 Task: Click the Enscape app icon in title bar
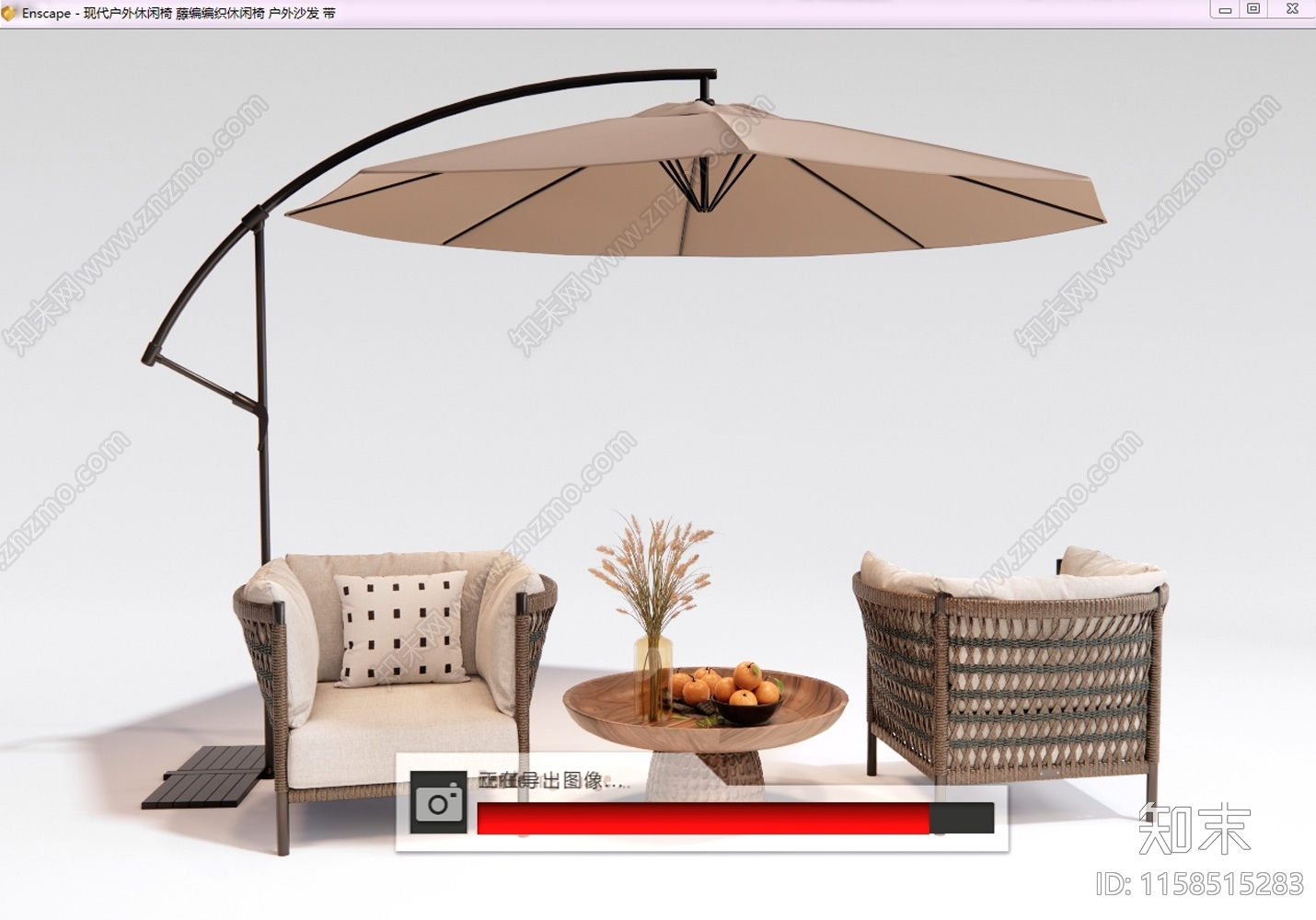point(9,13)
